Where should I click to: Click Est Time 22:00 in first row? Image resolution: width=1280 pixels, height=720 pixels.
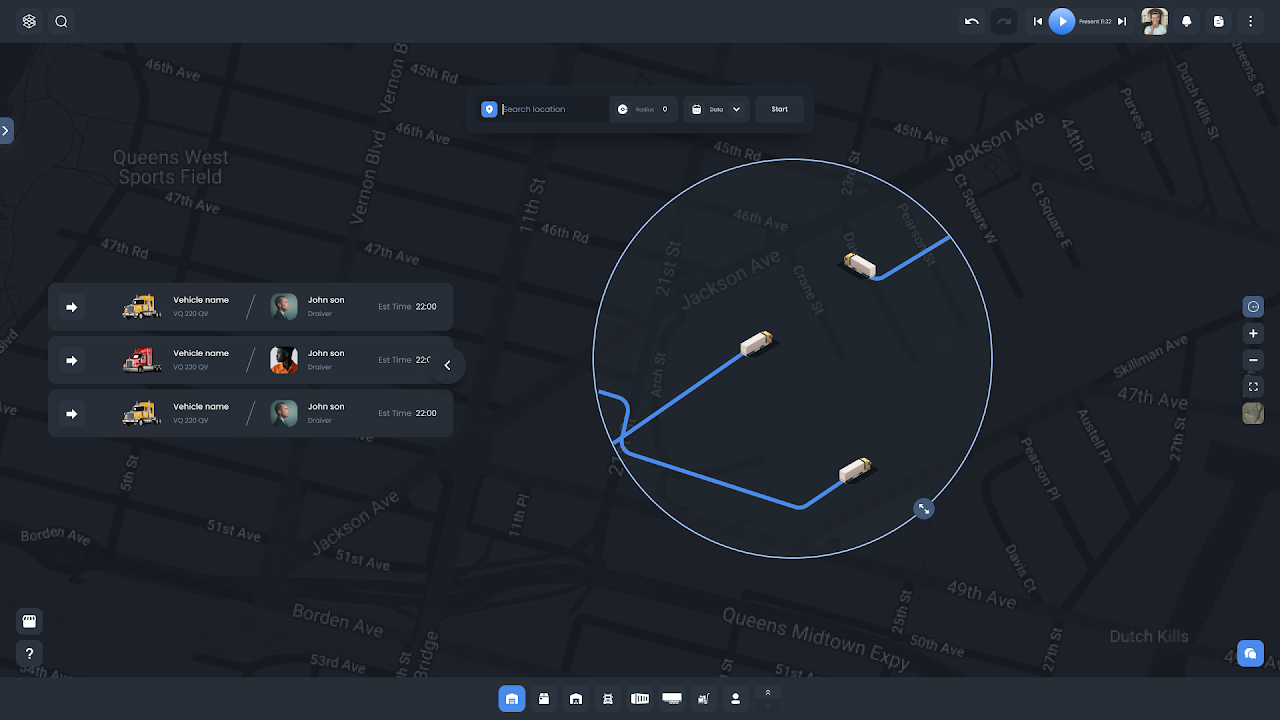coord(407,307)
